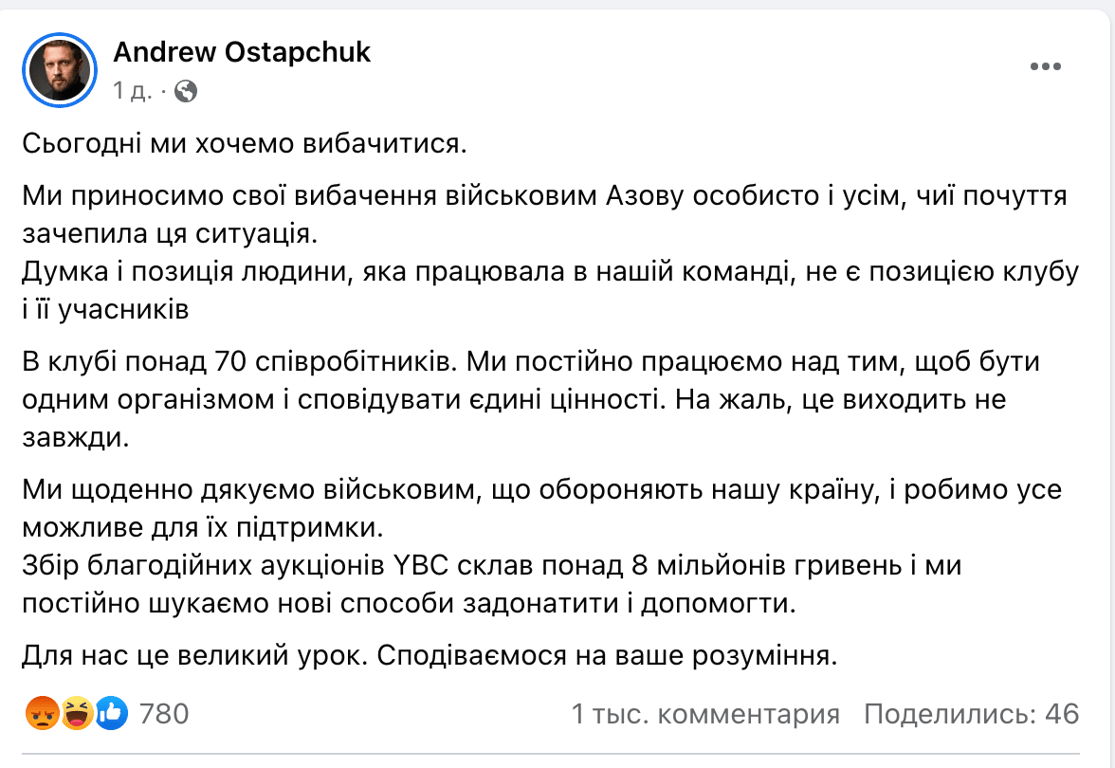View the 780 reactions list
1115x768 pixels.
pos(164,714)
